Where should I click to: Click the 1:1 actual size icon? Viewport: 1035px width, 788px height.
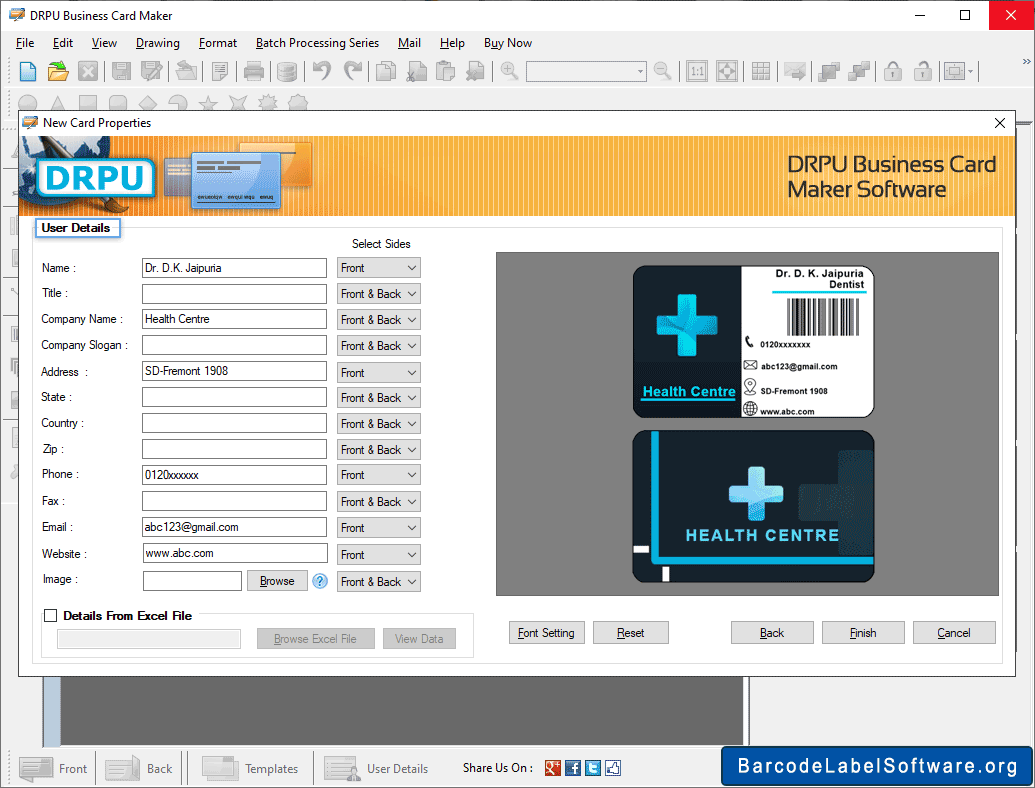tap(696, 71)
